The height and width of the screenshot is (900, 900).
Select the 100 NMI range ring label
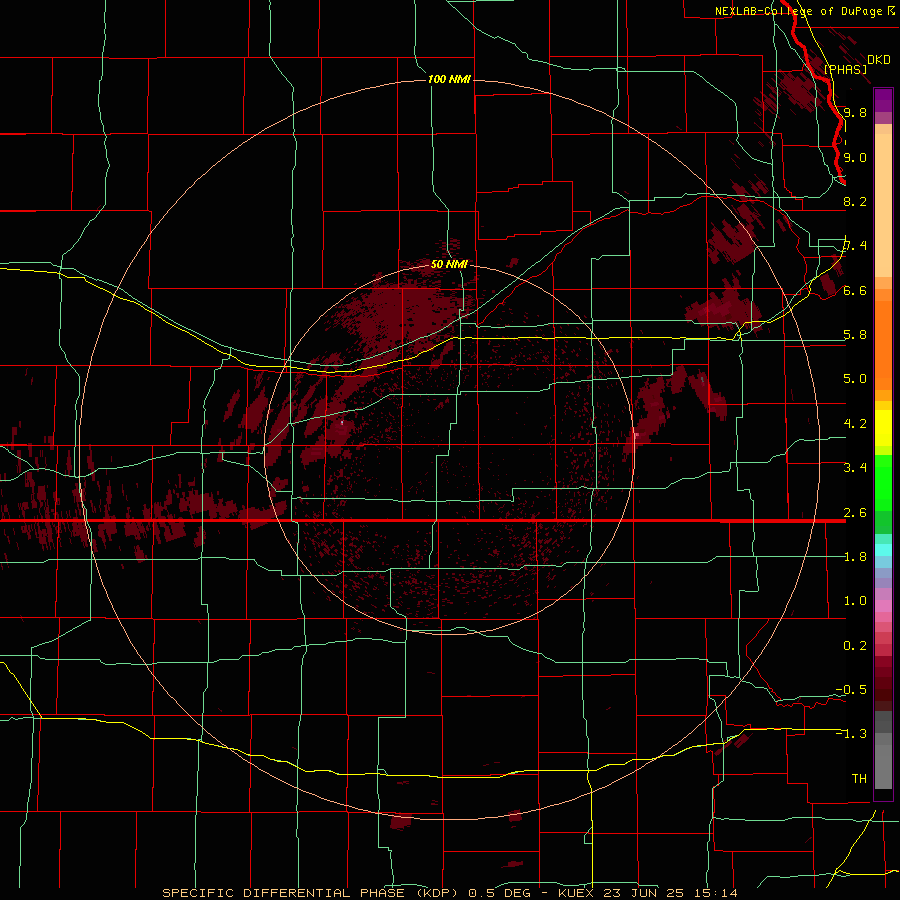pyautogui.click(x=449, y=79)
